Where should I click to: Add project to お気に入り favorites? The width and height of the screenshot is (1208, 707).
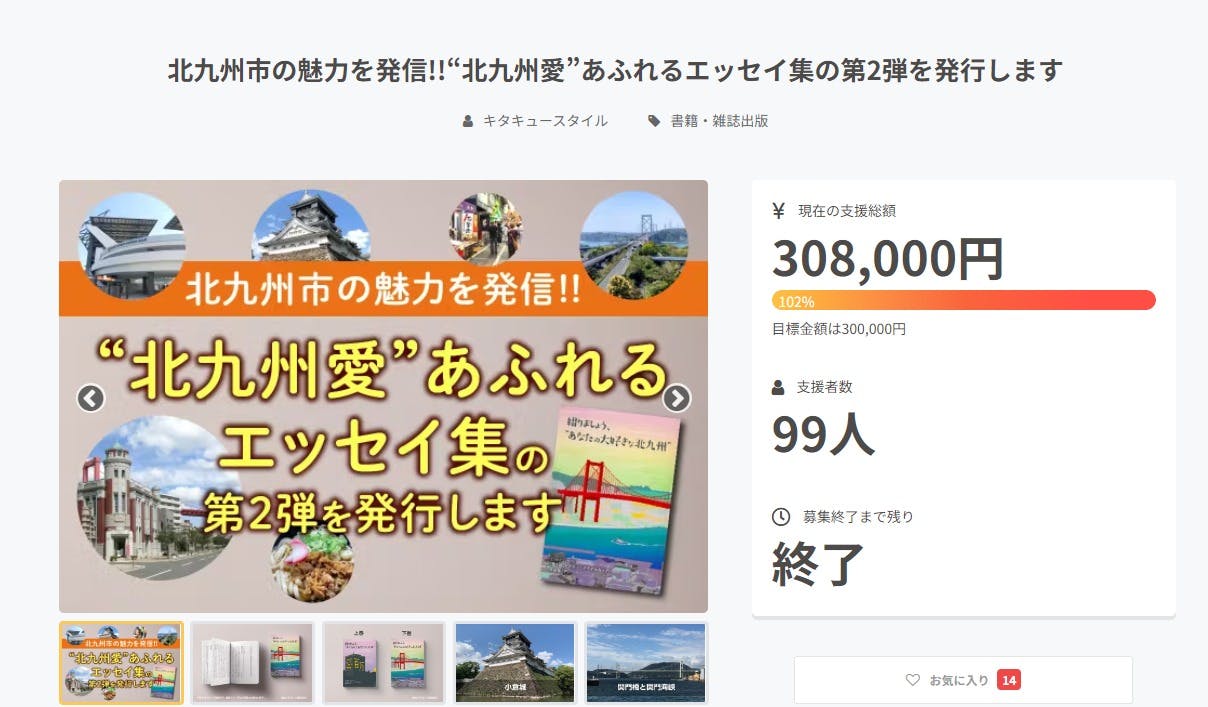(x=963, y=680)
